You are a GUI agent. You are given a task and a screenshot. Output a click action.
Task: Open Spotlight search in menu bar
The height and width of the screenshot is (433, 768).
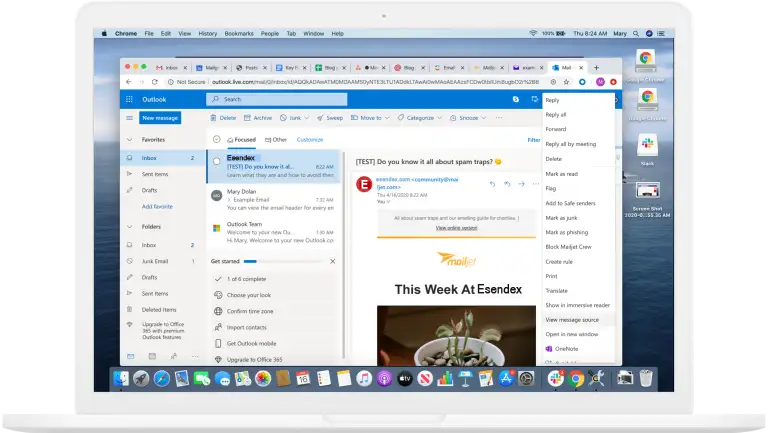tap(636, 34)
